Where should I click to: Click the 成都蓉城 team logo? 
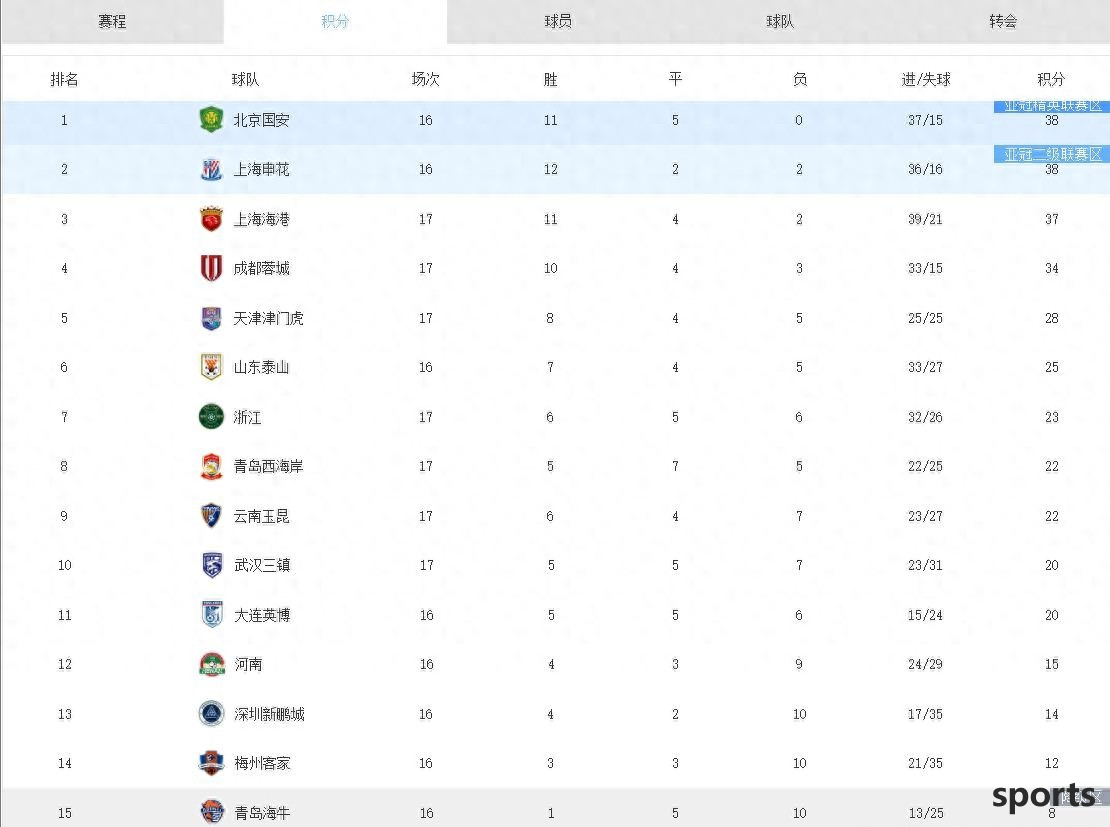click(x=211, y=268)
